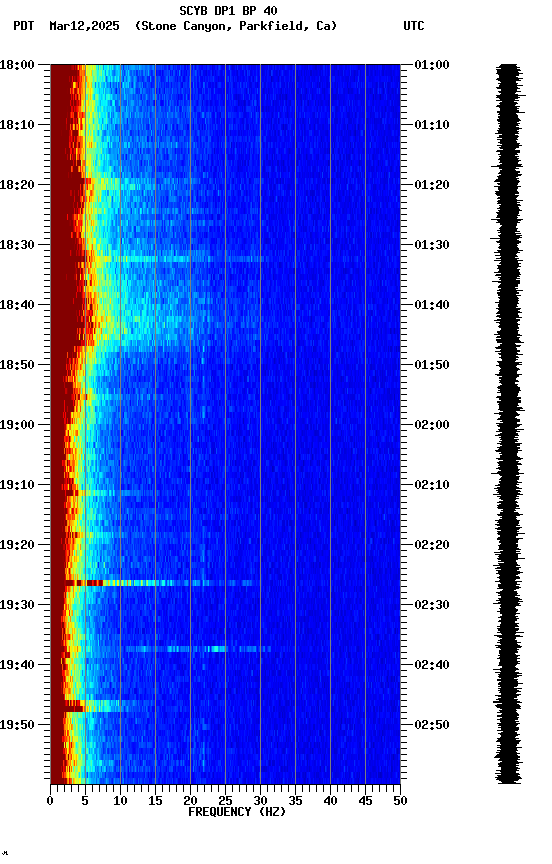Click the 01:50 UTC time label
The width and height of the screenshot is (552, 864).
pos(432,365)
